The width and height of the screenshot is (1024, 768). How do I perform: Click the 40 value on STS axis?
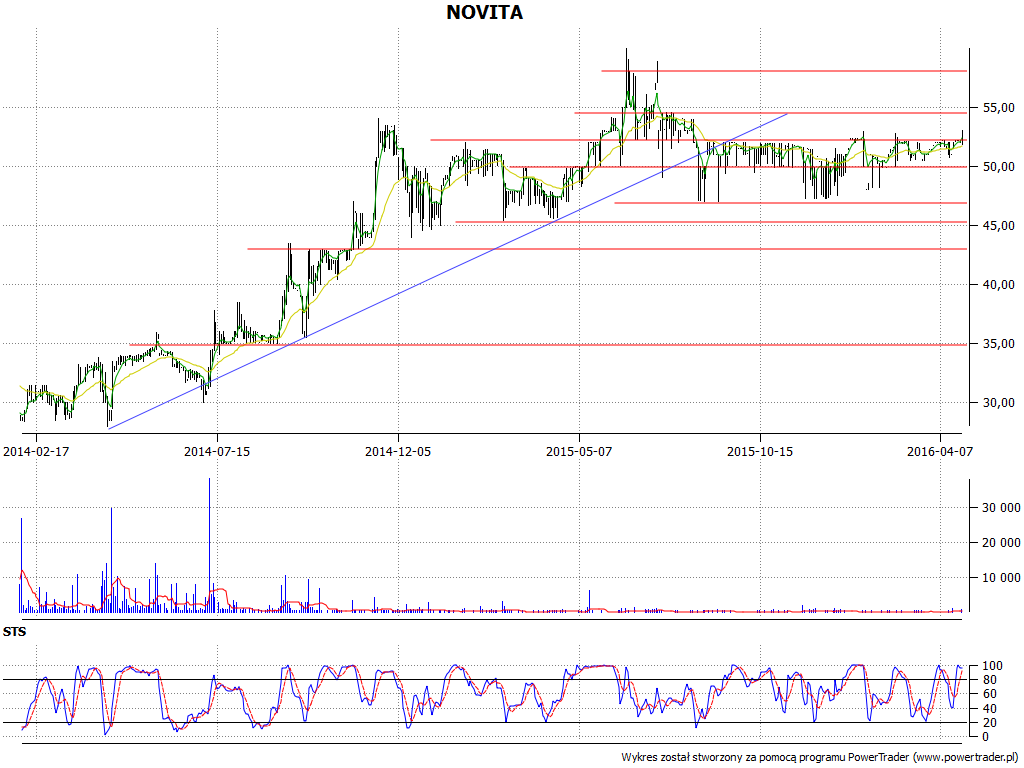click(989, 709)
